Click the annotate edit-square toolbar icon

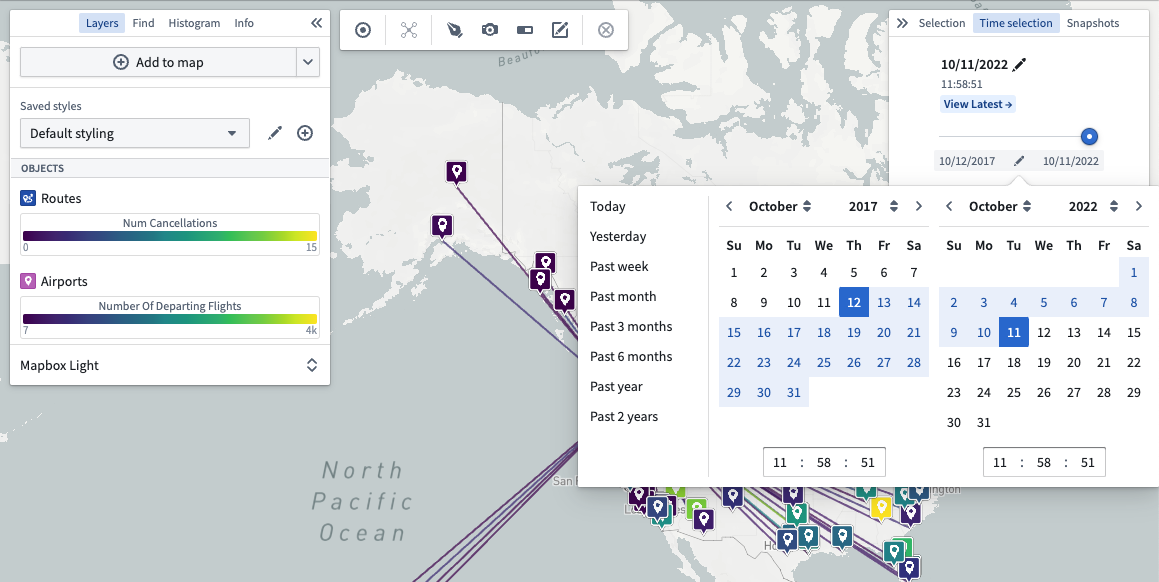[560, 30]
